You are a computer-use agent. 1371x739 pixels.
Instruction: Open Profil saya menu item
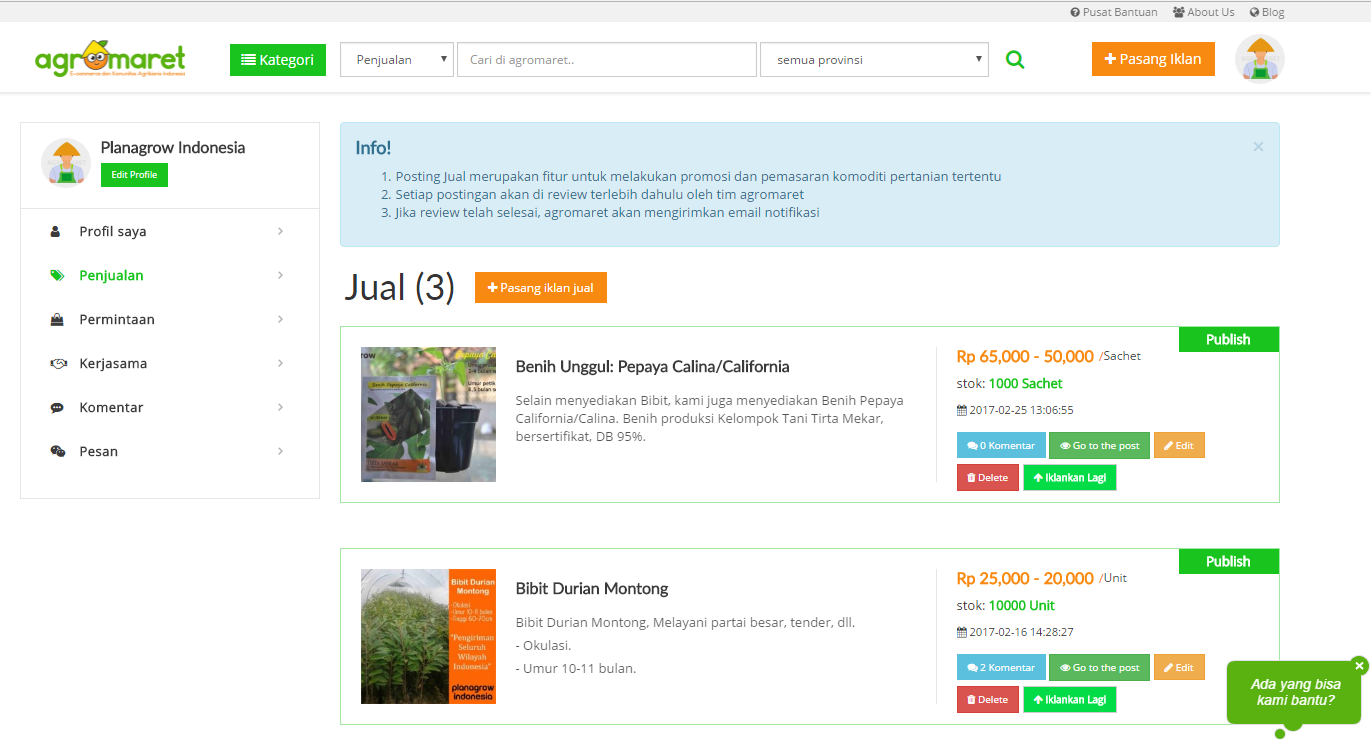click(113, 232)
